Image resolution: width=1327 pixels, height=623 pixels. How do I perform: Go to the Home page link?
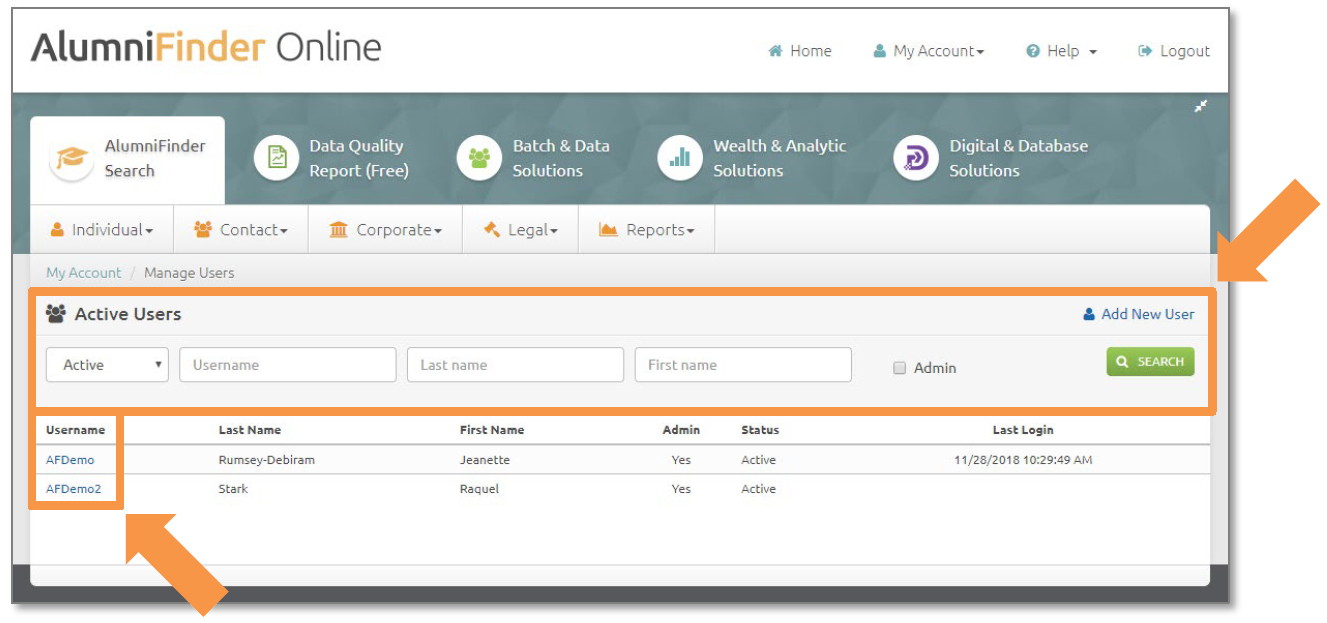pyautogui.click(x=800, y=51)
